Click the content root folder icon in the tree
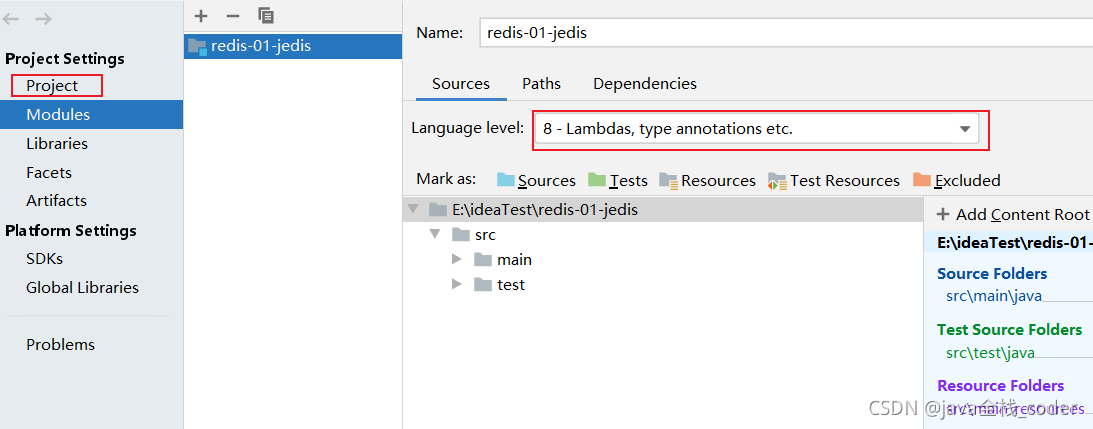 tap(438, 209)
